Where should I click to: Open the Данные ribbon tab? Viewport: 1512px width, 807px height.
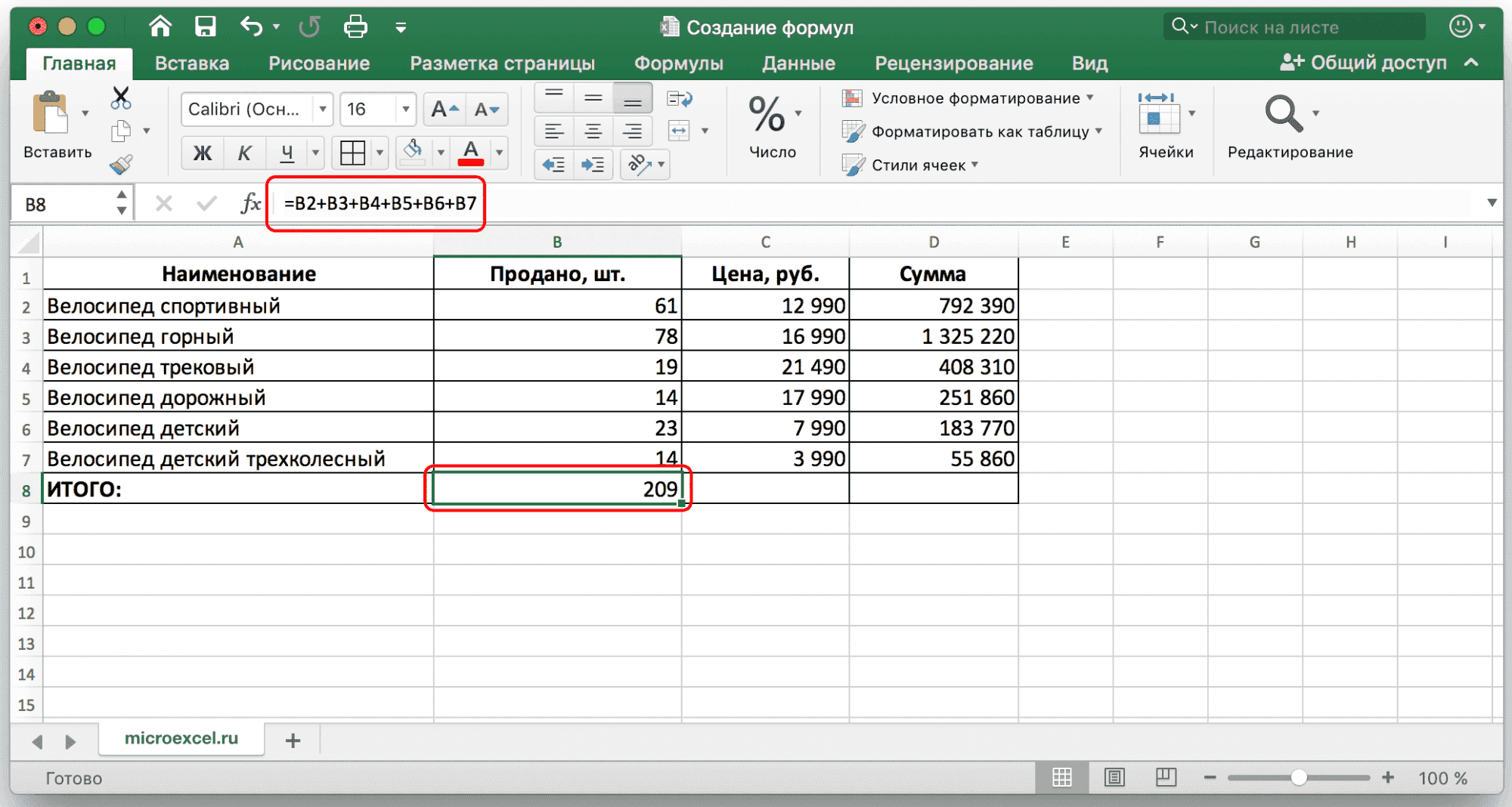[x=798, y=63]
